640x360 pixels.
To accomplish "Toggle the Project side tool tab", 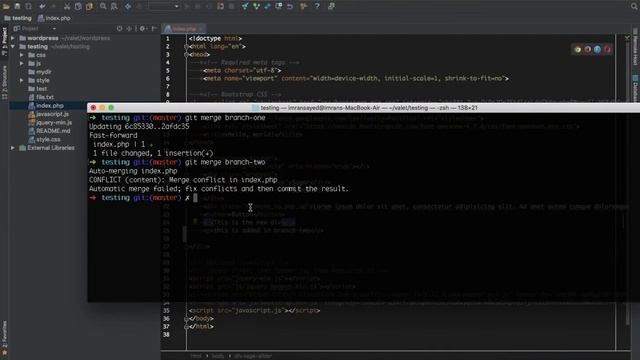I will 4,42.
